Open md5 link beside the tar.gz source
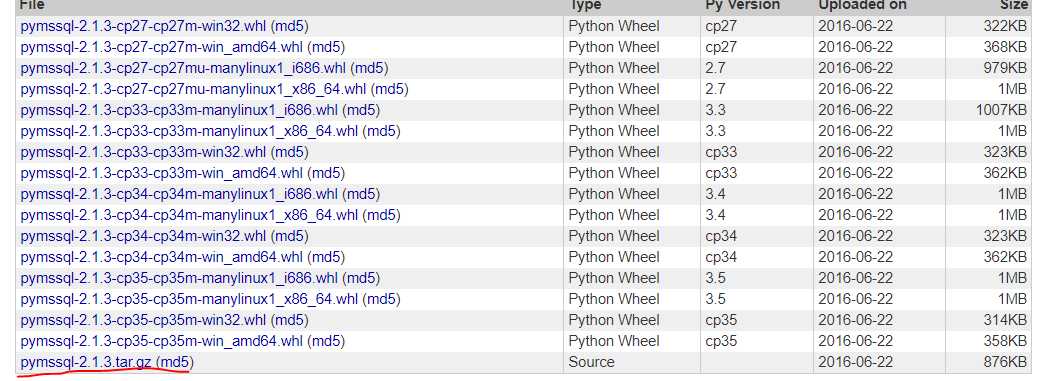Viewport: 1039px width, 381px height. click(175, 362)
